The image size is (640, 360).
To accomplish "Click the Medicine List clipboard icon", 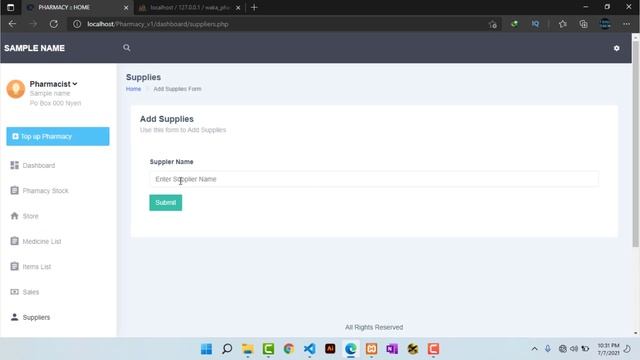I will click(x=15, y=241).
